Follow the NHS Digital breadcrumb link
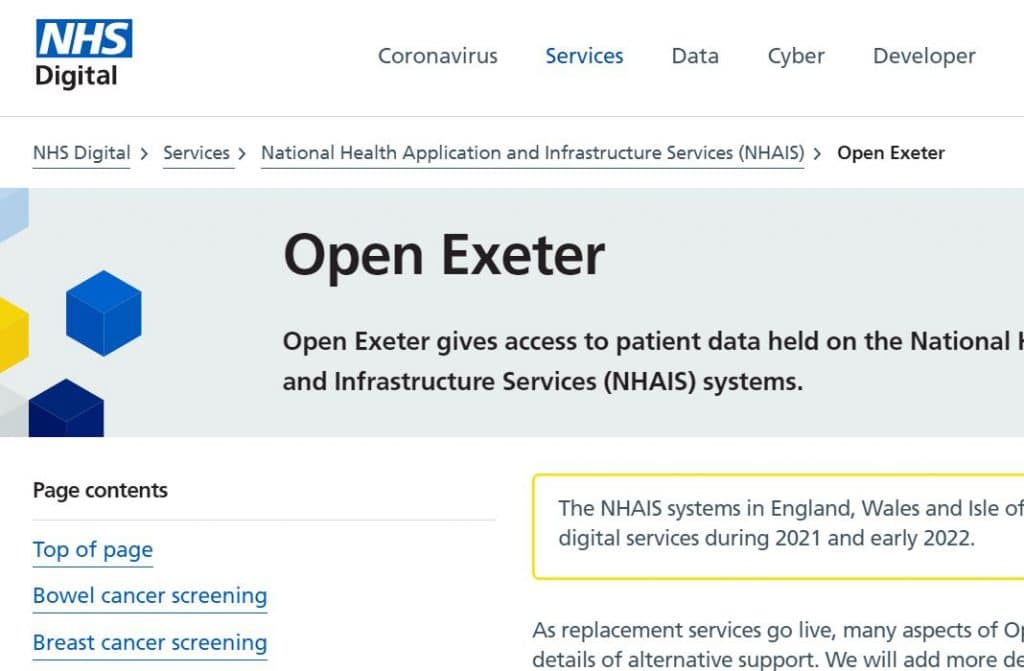1024x671 pixels. (82, 153)
